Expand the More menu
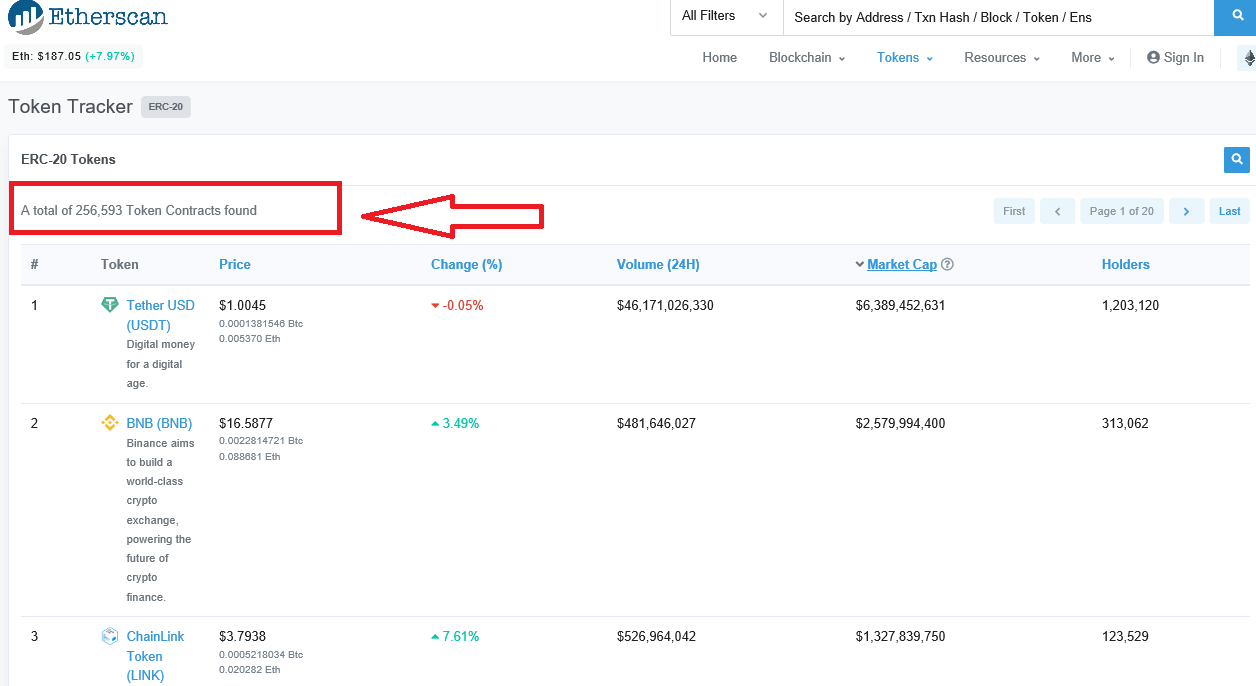1256x686 pixels. [x=1093, y=58]
